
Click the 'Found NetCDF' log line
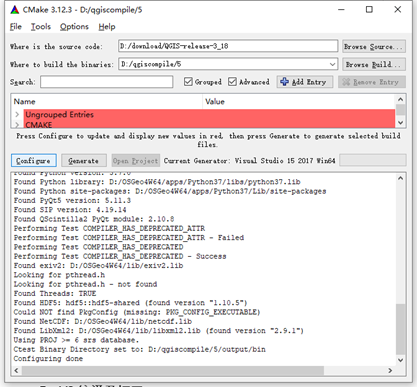[x=103, y=321]
